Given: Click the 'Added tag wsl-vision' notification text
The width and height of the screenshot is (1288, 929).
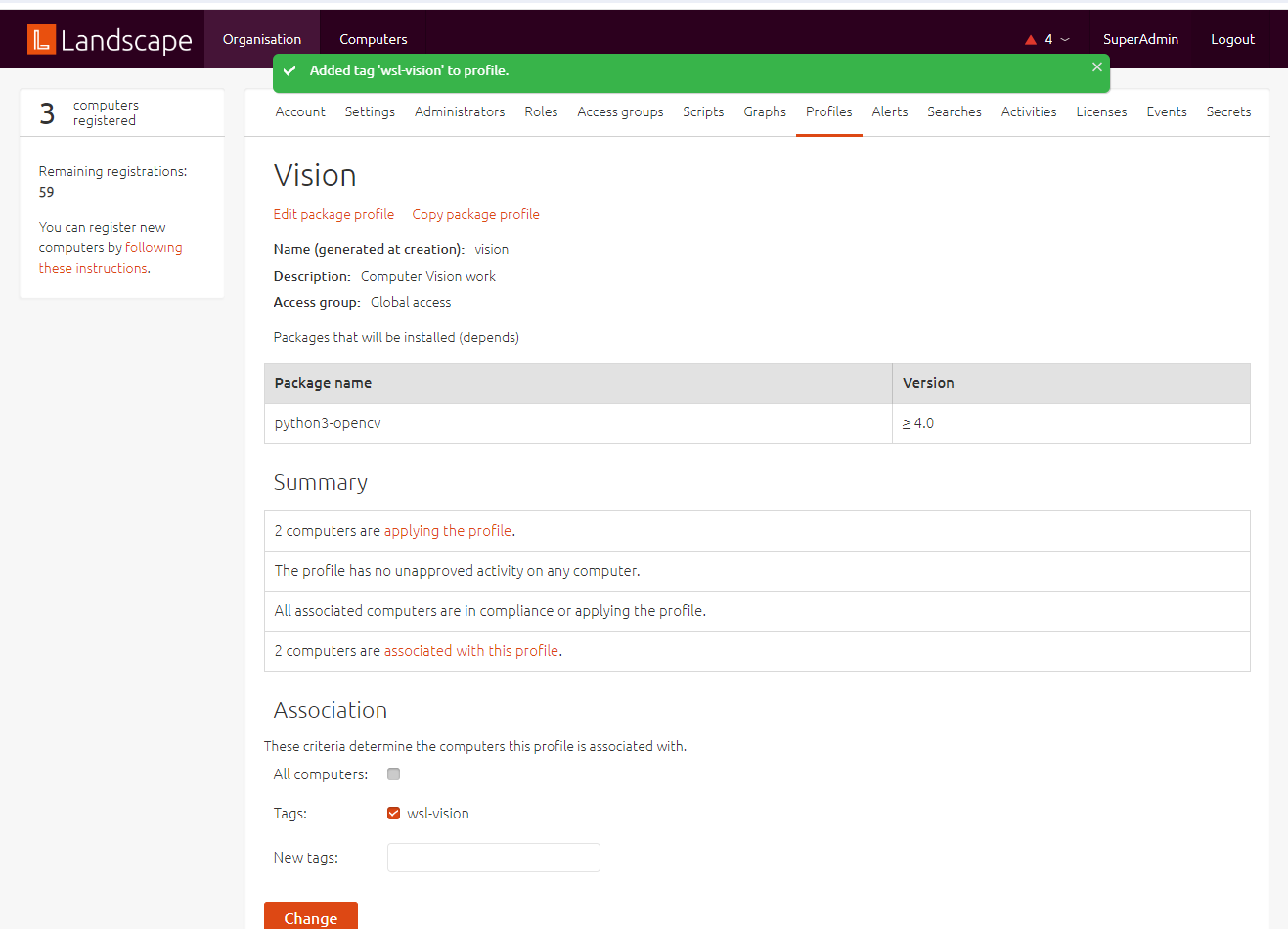Looking at the screenshot, I should 409,70.
